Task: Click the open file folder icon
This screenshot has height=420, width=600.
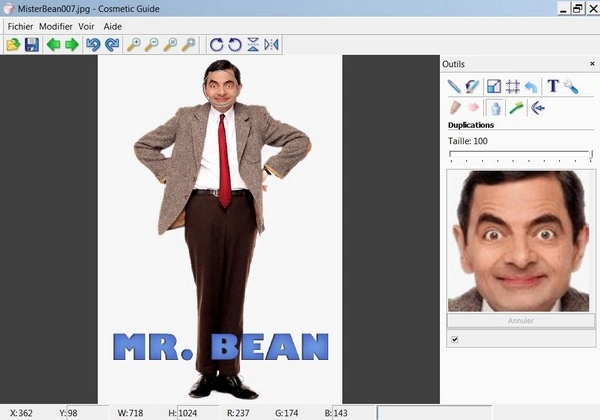Action: (13, 45)
